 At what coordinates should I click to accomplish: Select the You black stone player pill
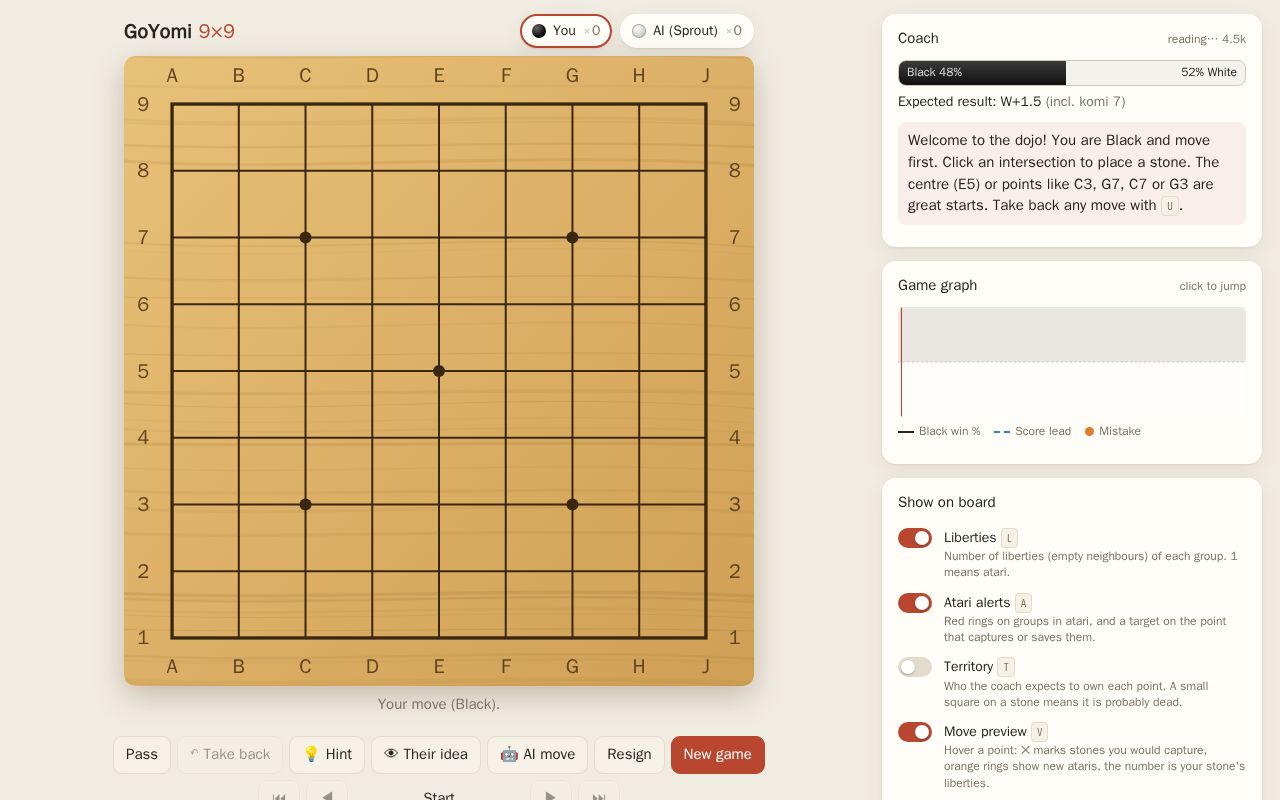tap(566, 31)
